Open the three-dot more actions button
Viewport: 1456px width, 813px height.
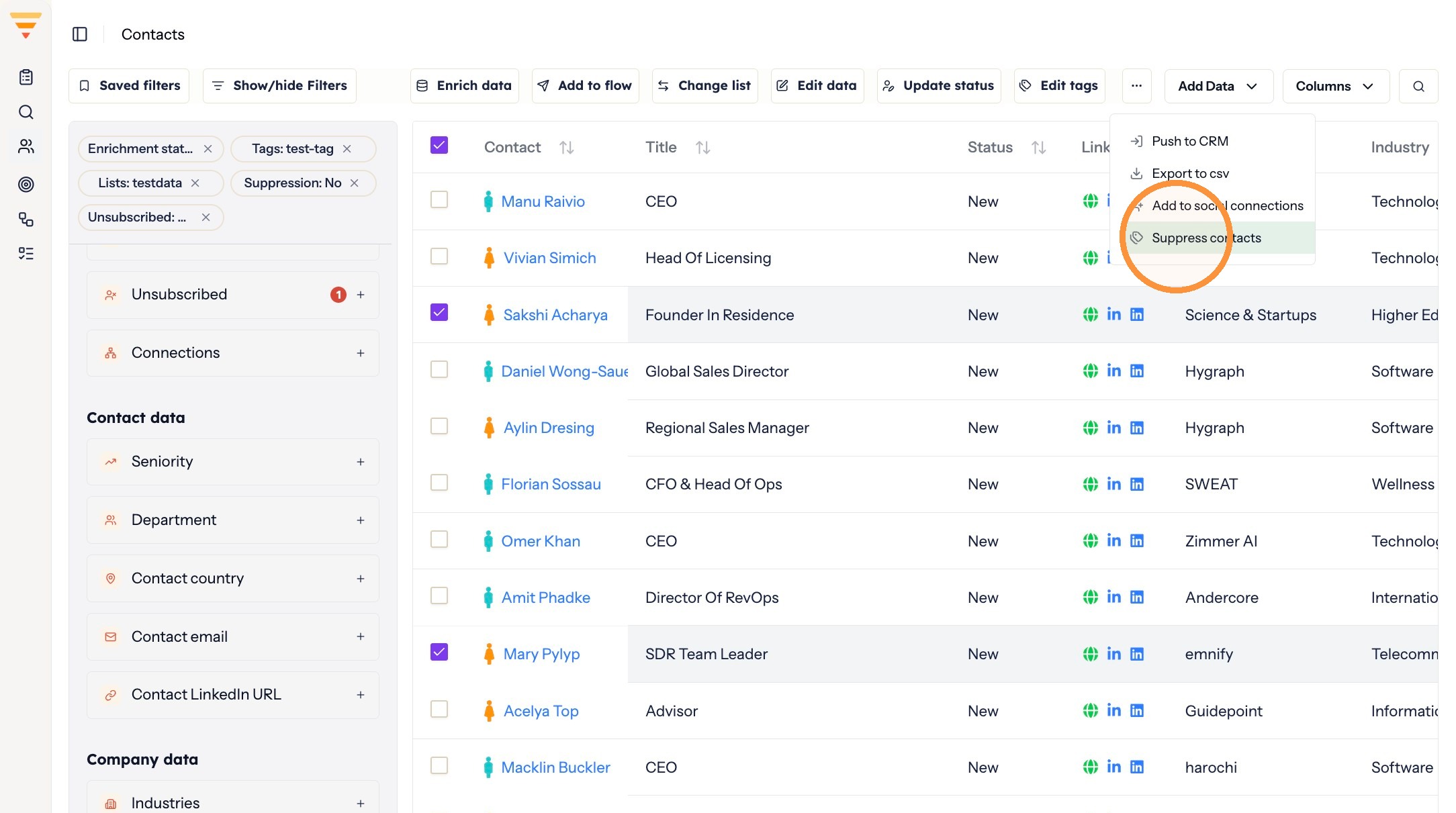click(1136, 86)
